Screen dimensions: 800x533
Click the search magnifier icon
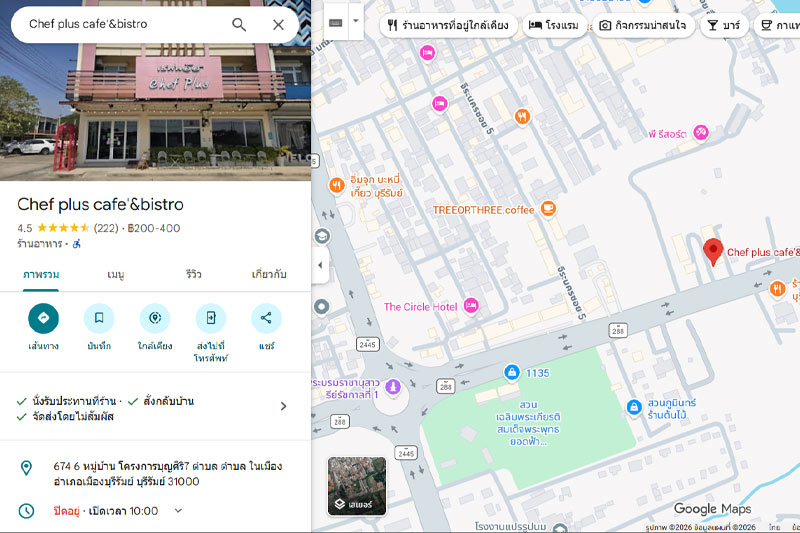click(239, 24)
